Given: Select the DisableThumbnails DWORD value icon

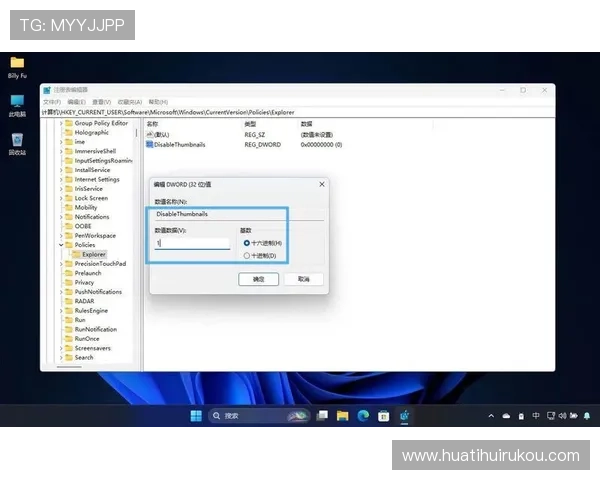Looking at the screenshot, I should point(150,144).
